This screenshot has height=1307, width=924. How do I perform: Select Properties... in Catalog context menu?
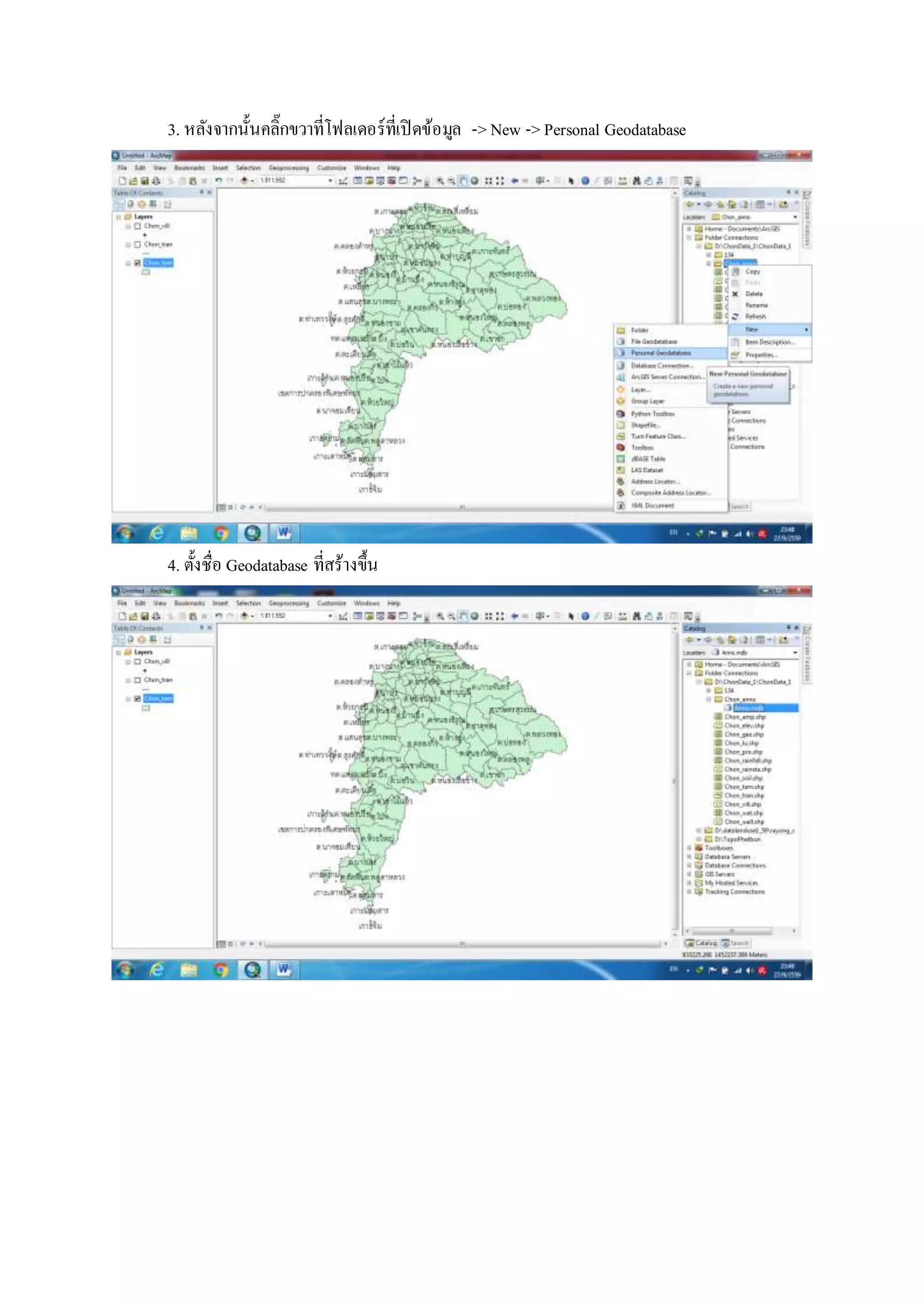(770, 355)
